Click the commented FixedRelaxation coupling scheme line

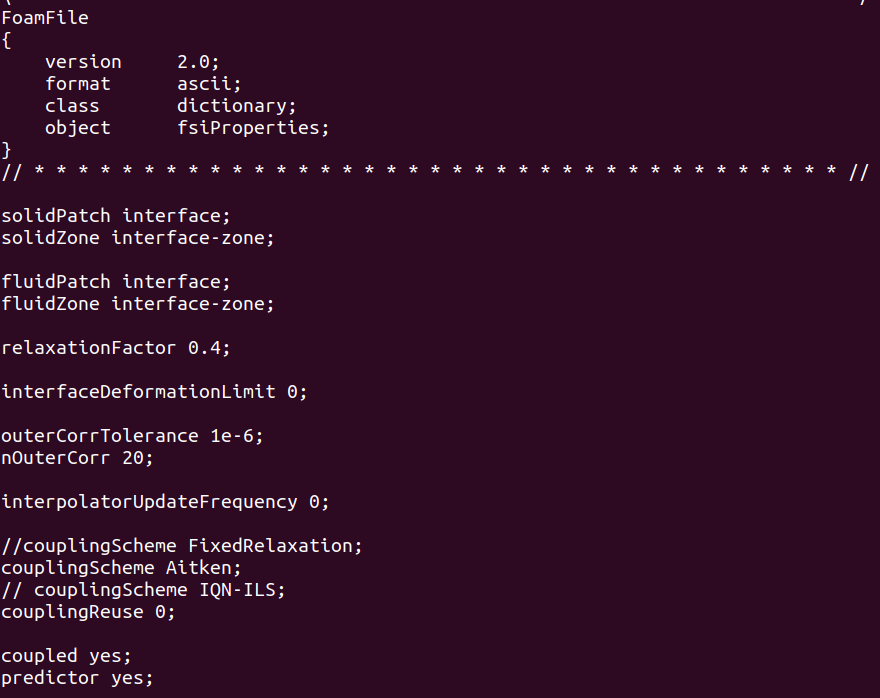tap(181, 546)
